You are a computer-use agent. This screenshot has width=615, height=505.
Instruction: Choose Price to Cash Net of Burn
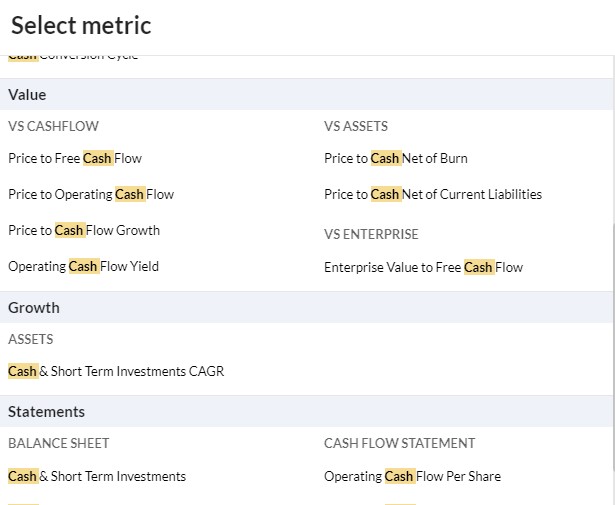tap(396, 158)
